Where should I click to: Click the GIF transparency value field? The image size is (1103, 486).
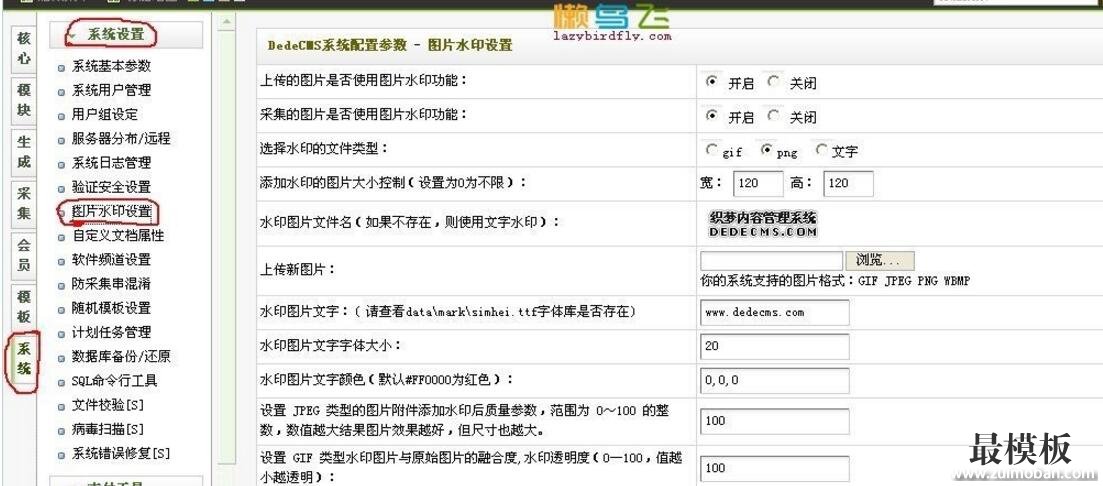pyautogui.click(x=774, y=468)
